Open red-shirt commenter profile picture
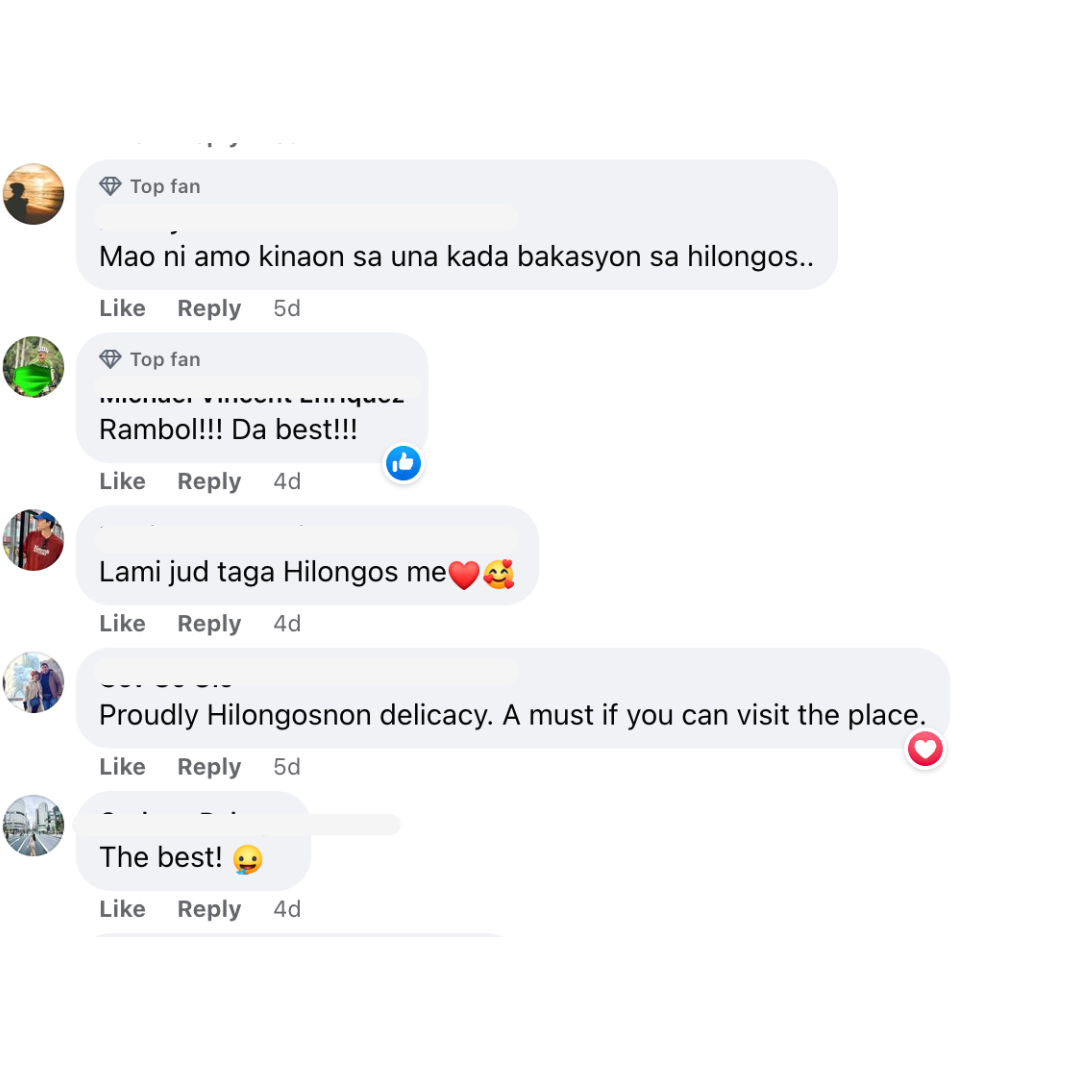The image size is (1080, 1080). click(34, 540)
